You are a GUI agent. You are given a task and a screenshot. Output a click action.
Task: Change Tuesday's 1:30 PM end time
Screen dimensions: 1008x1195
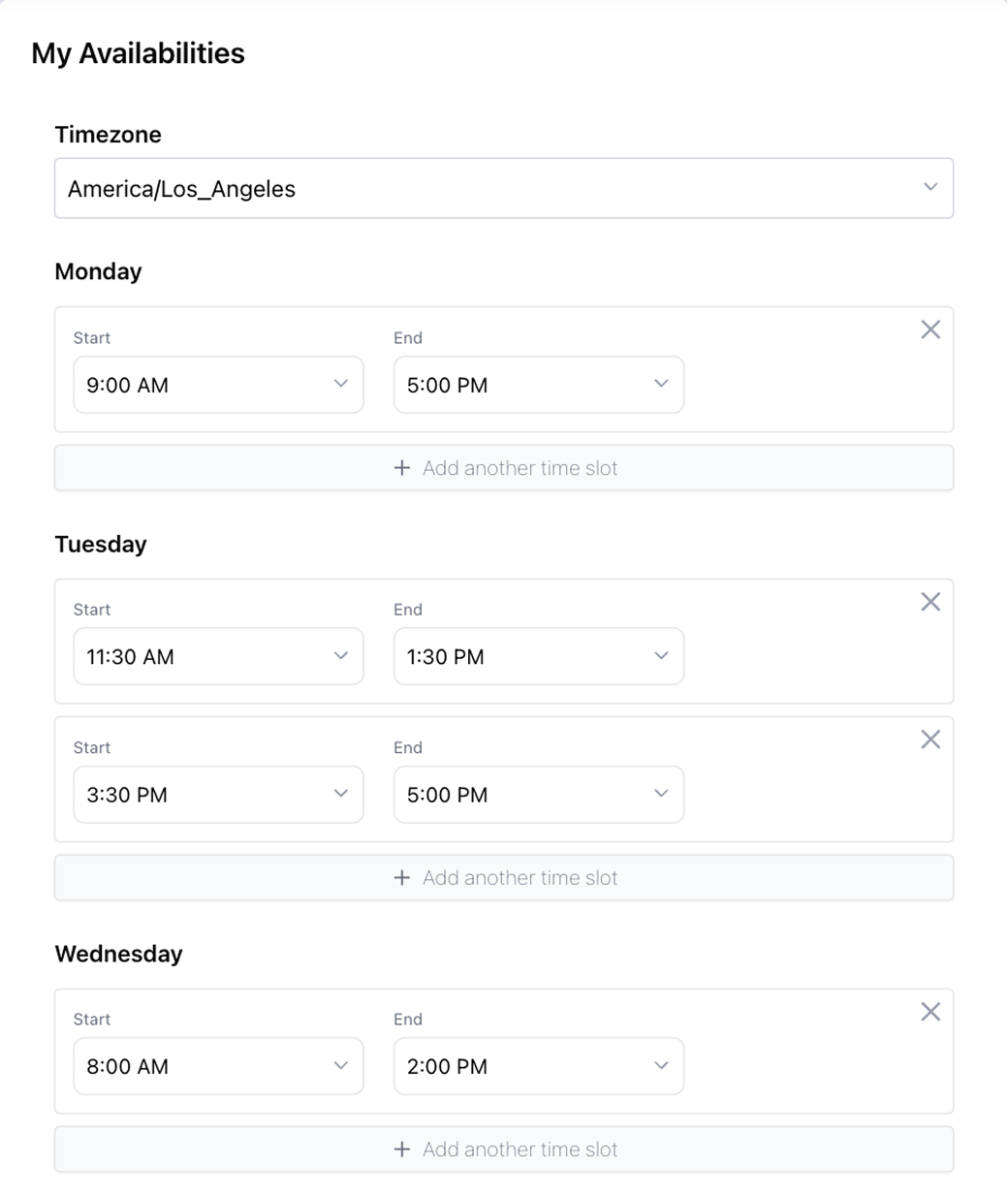coord(538,656)
